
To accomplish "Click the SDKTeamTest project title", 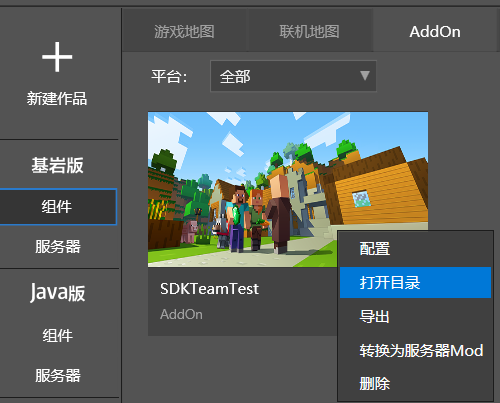I will [209, 289].
